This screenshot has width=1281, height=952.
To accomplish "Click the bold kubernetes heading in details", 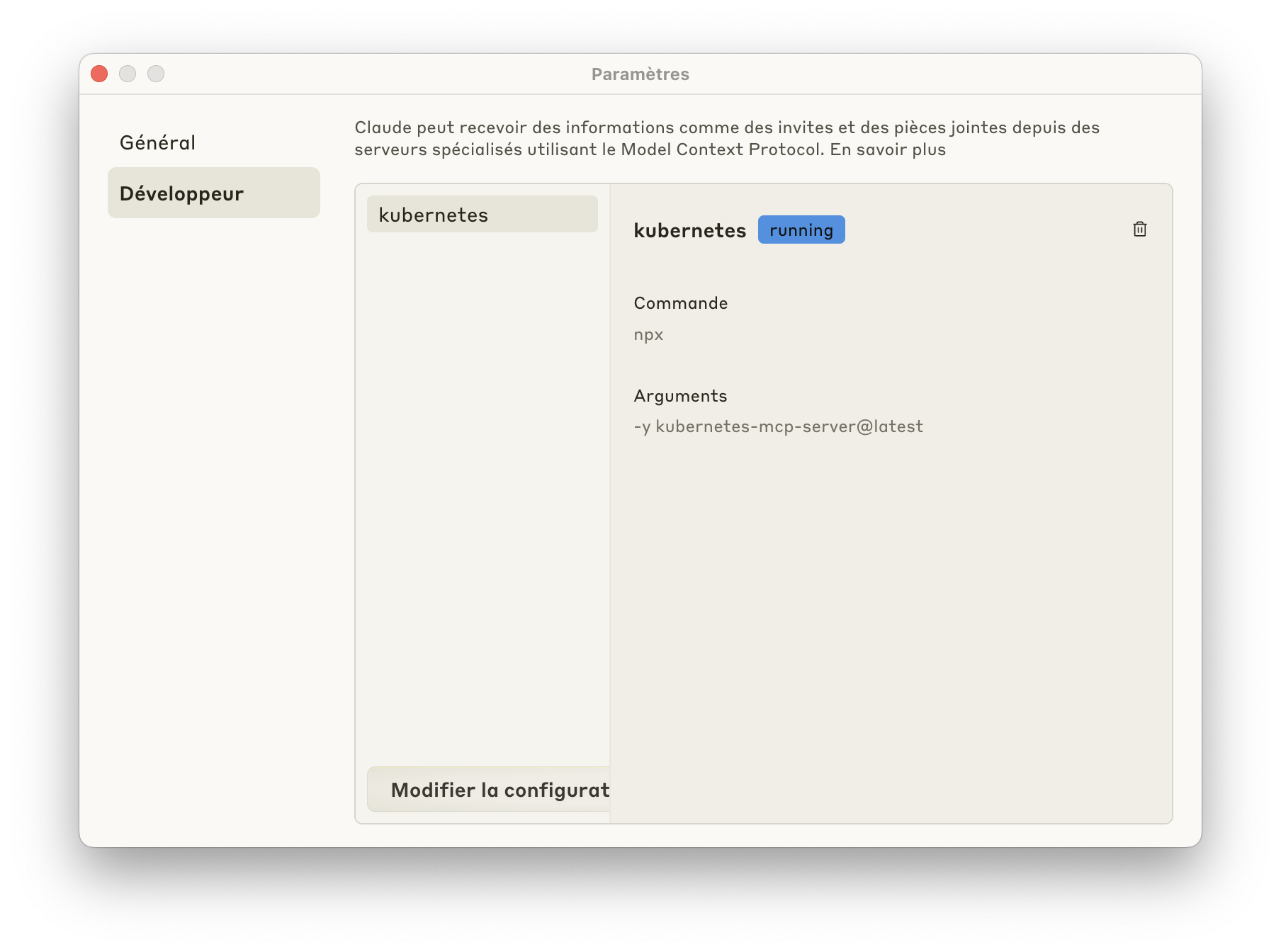I will click(x=689, y=231).
